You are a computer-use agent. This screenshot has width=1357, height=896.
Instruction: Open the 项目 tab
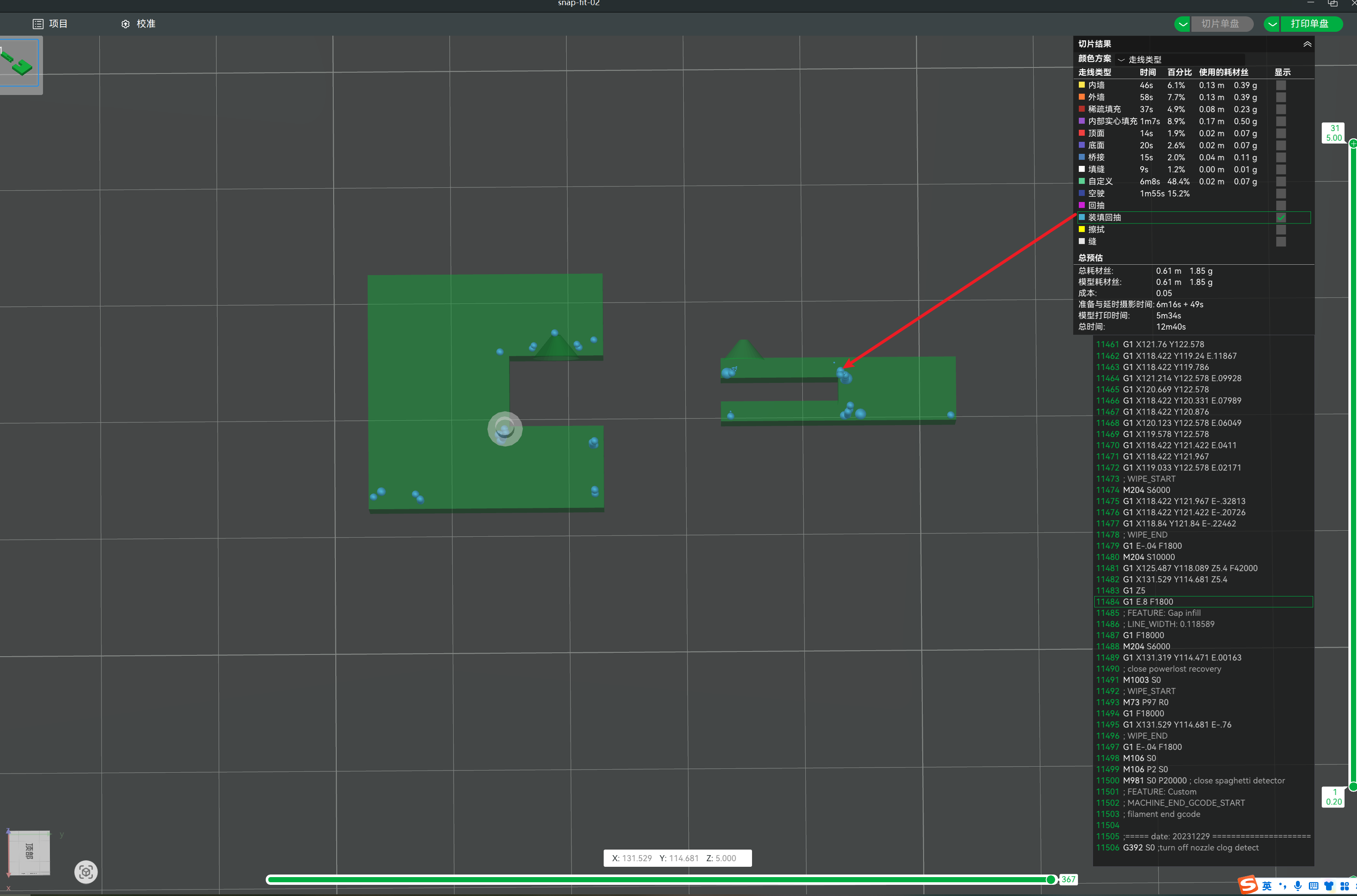[58, 24]
